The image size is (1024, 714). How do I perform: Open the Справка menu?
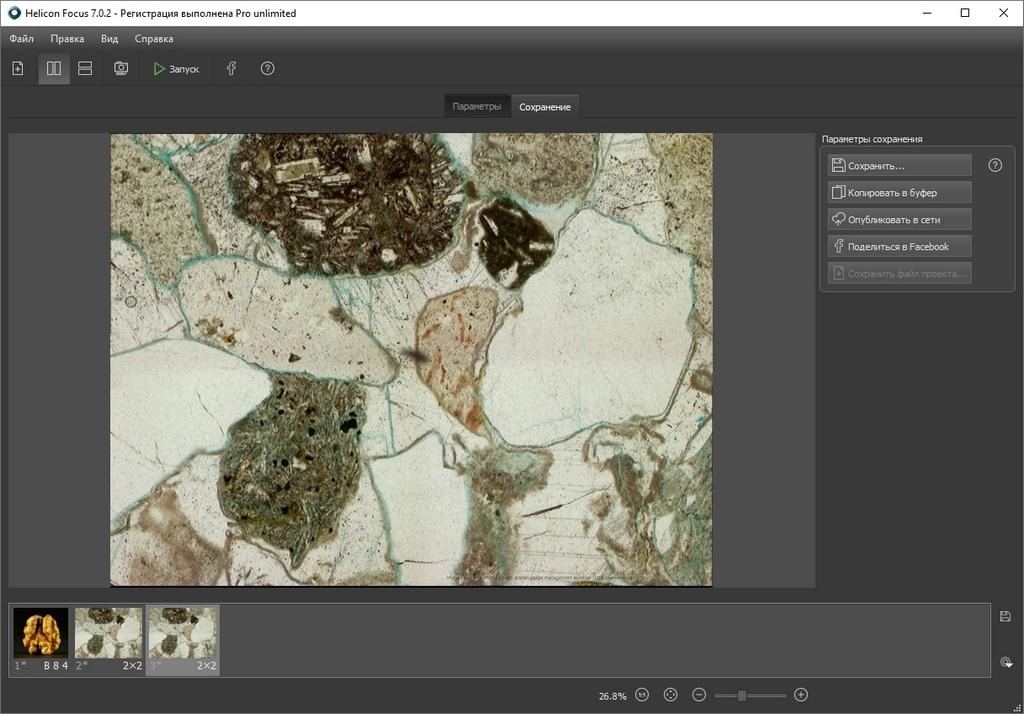pos(154,39)
